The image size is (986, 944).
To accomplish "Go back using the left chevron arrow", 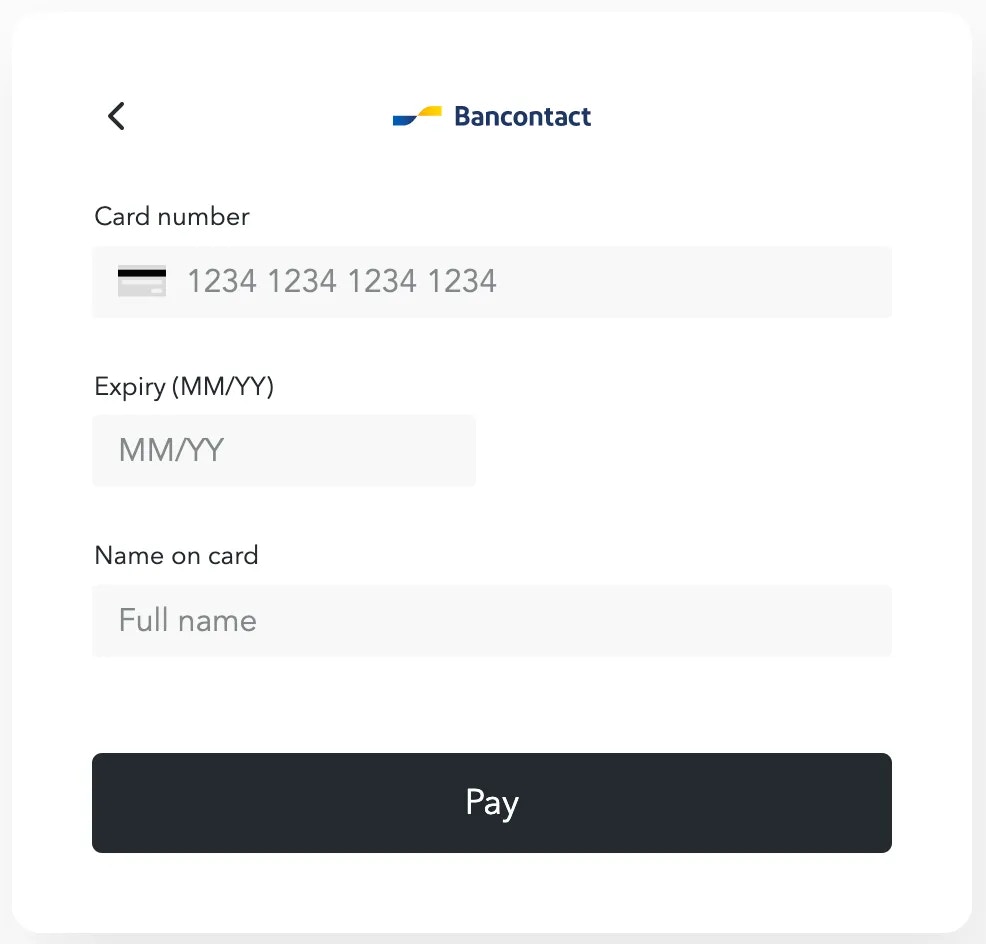I will coord(116,116).
